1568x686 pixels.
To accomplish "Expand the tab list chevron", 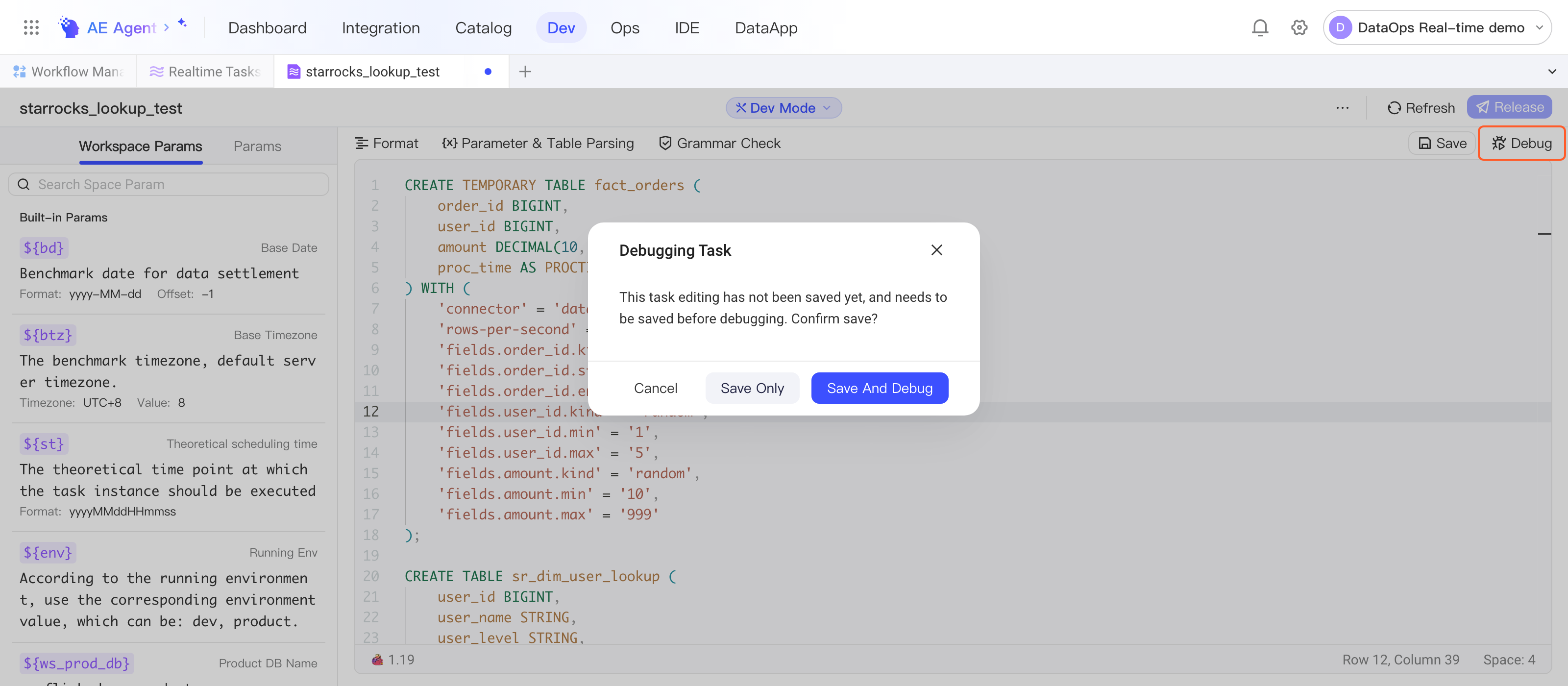I will [x=1551, y=72].
